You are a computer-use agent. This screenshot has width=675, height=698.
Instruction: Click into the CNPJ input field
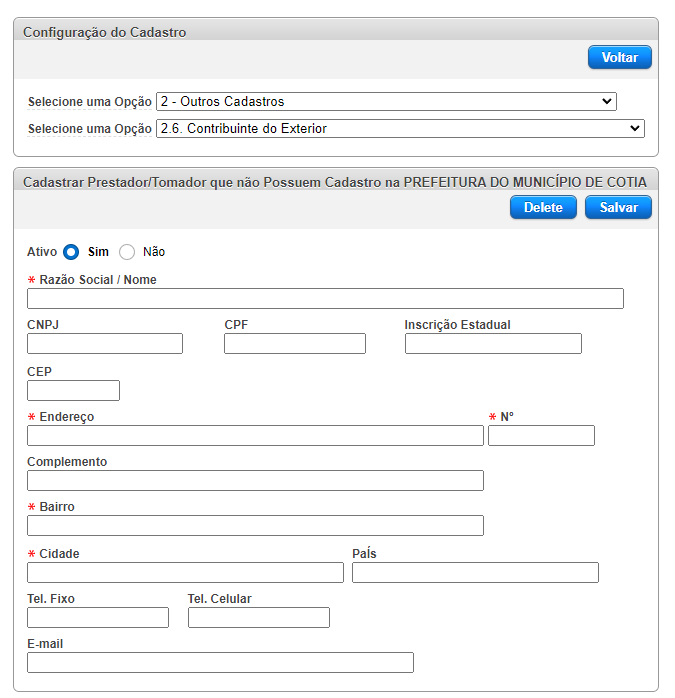(105, 344)
